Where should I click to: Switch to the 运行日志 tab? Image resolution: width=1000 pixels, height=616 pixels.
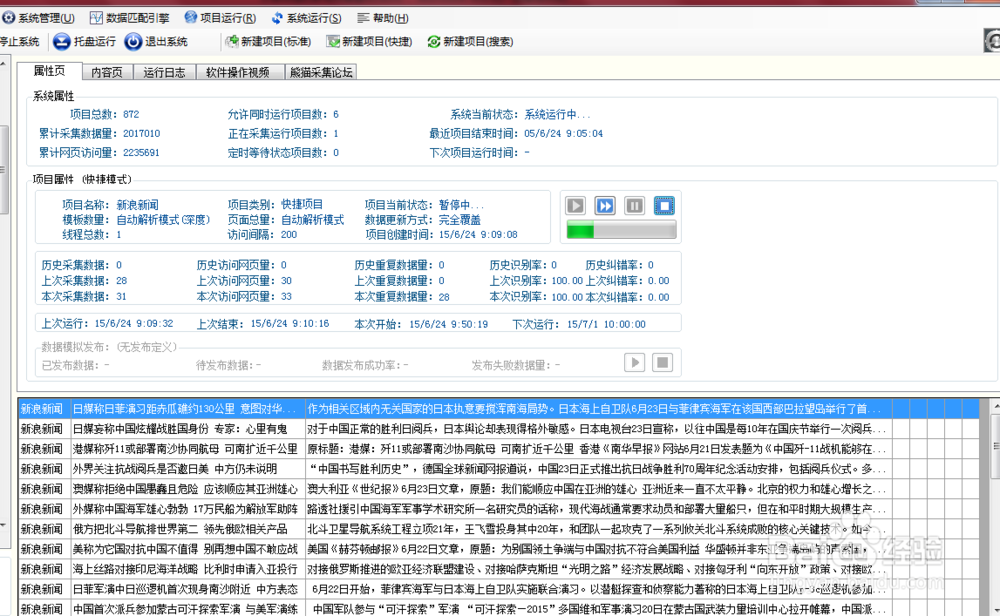pos(163,71)
